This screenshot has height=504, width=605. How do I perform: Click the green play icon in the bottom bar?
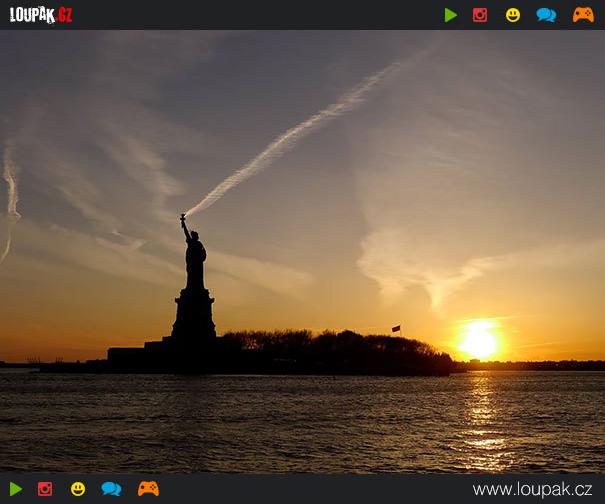click(16, 489)
